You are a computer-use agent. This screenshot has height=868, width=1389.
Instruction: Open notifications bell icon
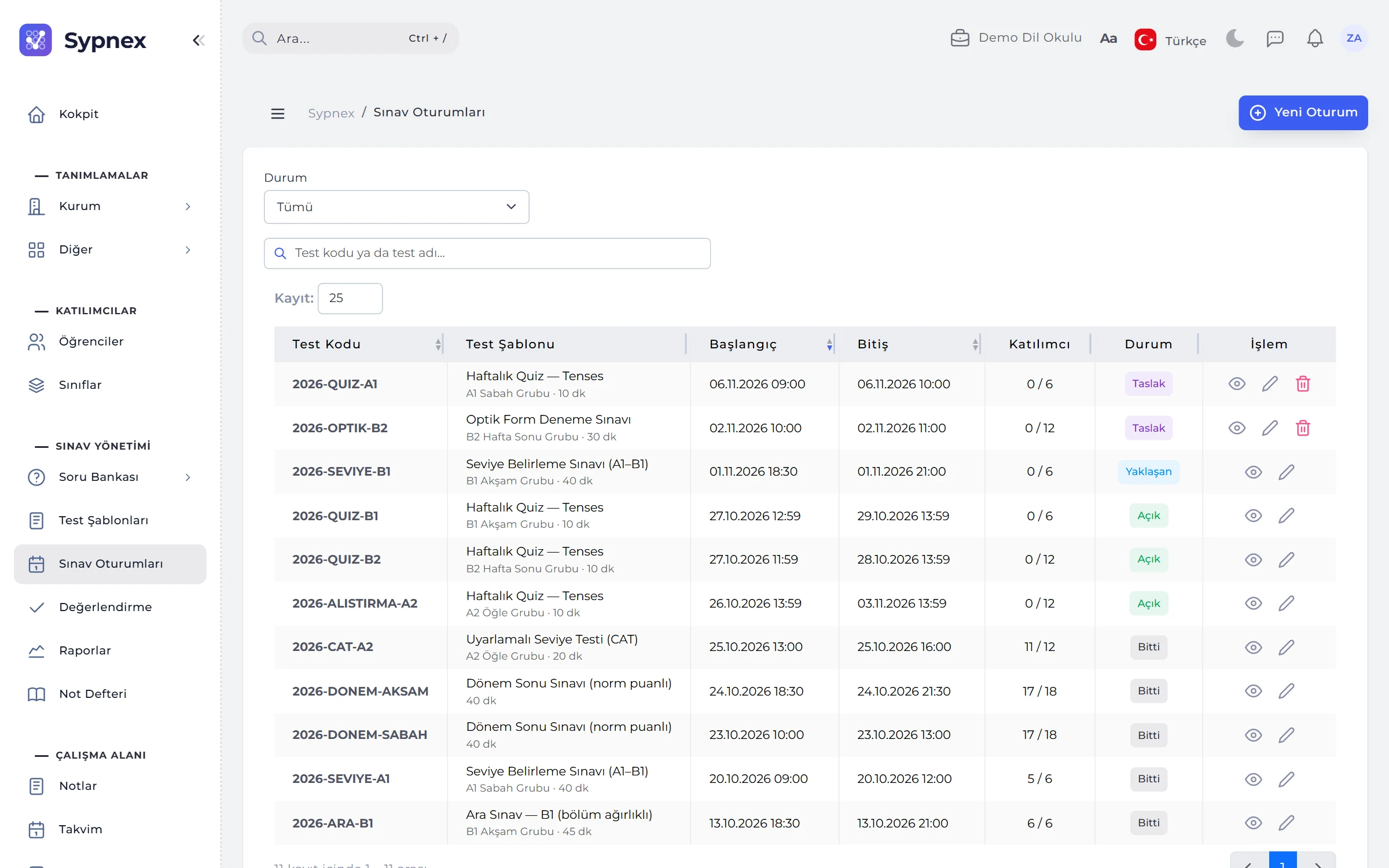[x=1315, y=38]
